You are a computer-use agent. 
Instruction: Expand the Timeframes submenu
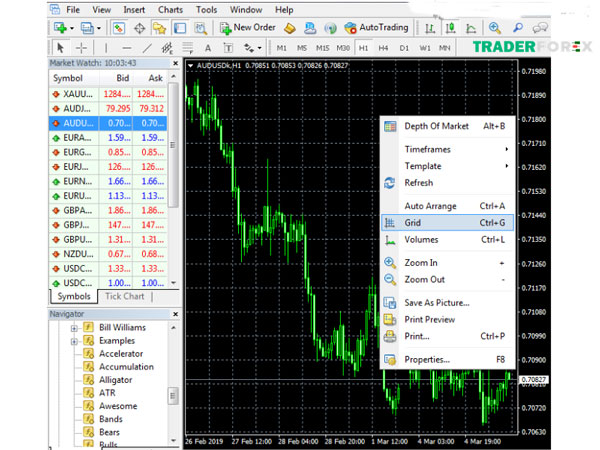click(447, 149)
